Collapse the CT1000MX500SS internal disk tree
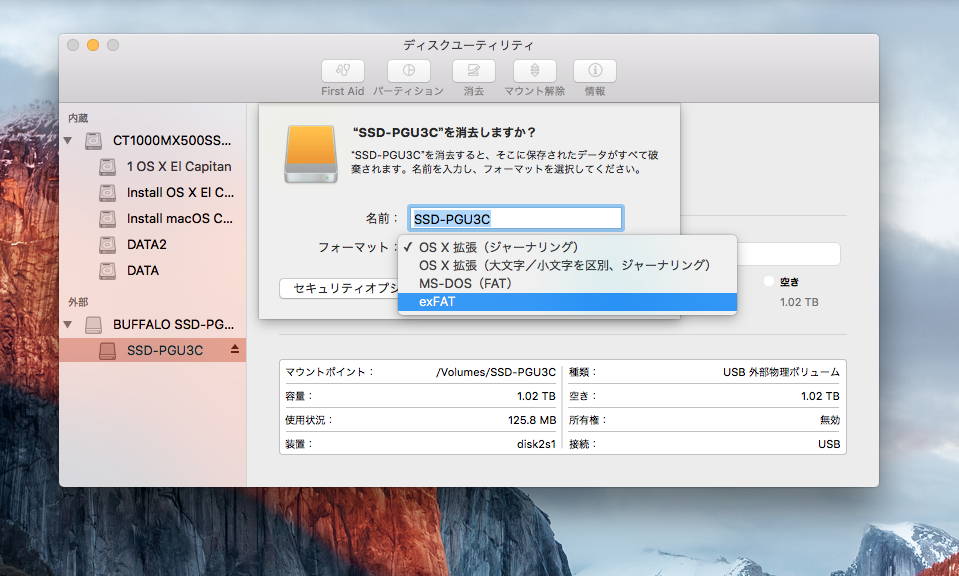959x576 pixels. pyautogui.click(x=68, y=141)
